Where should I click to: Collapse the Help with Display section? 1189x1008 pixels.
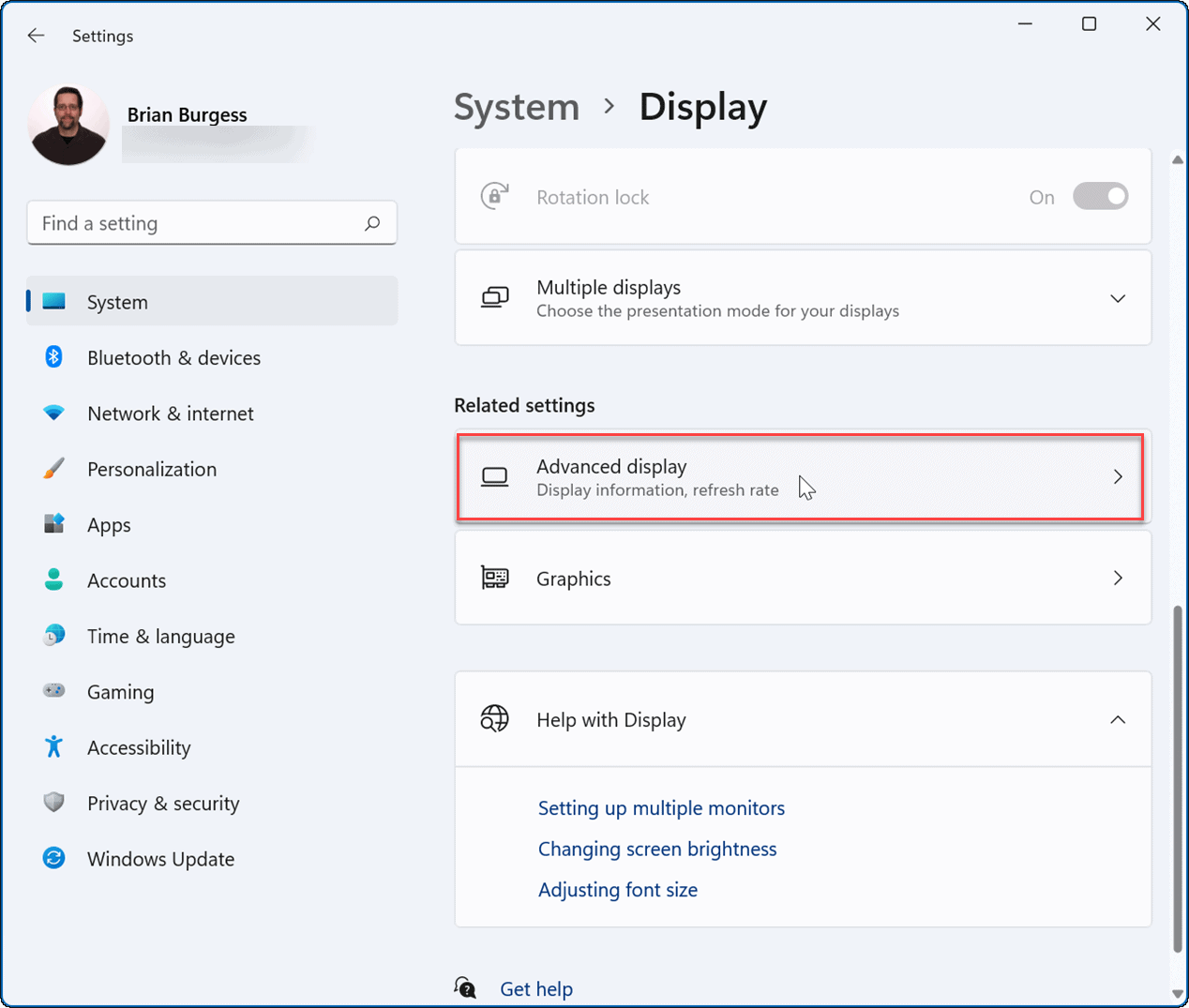1118,719
